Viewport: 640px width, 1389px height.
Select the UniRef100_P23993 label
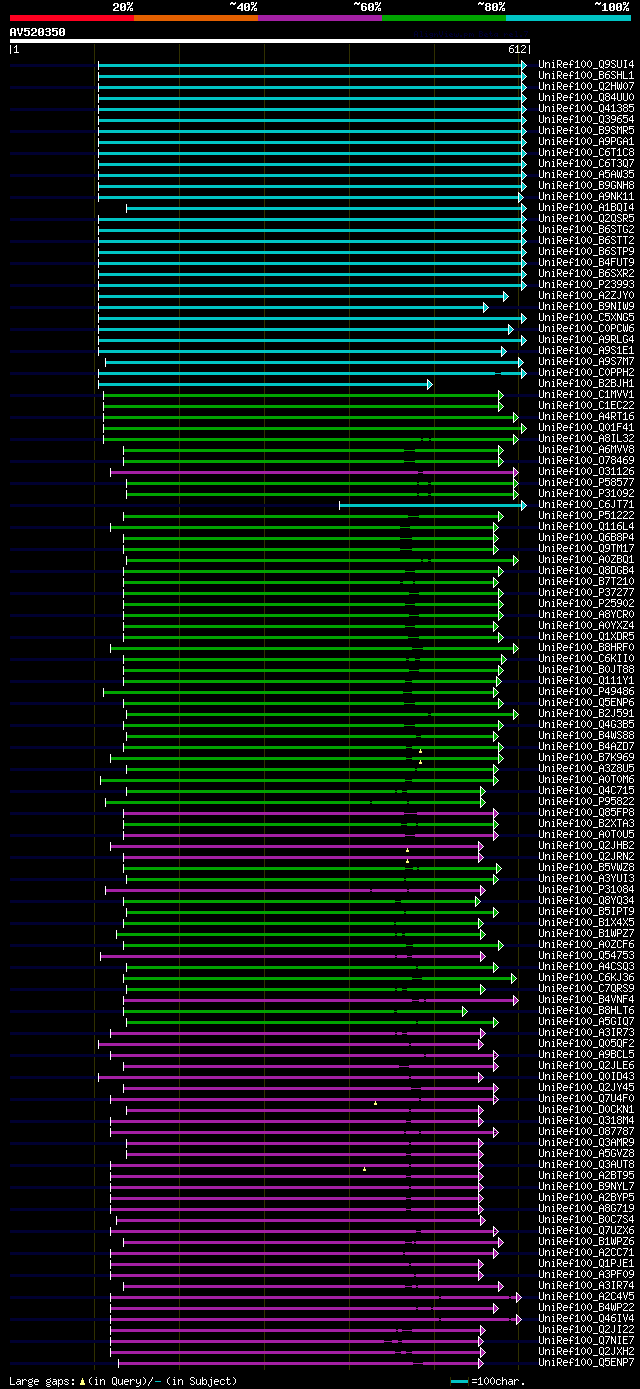586,284
